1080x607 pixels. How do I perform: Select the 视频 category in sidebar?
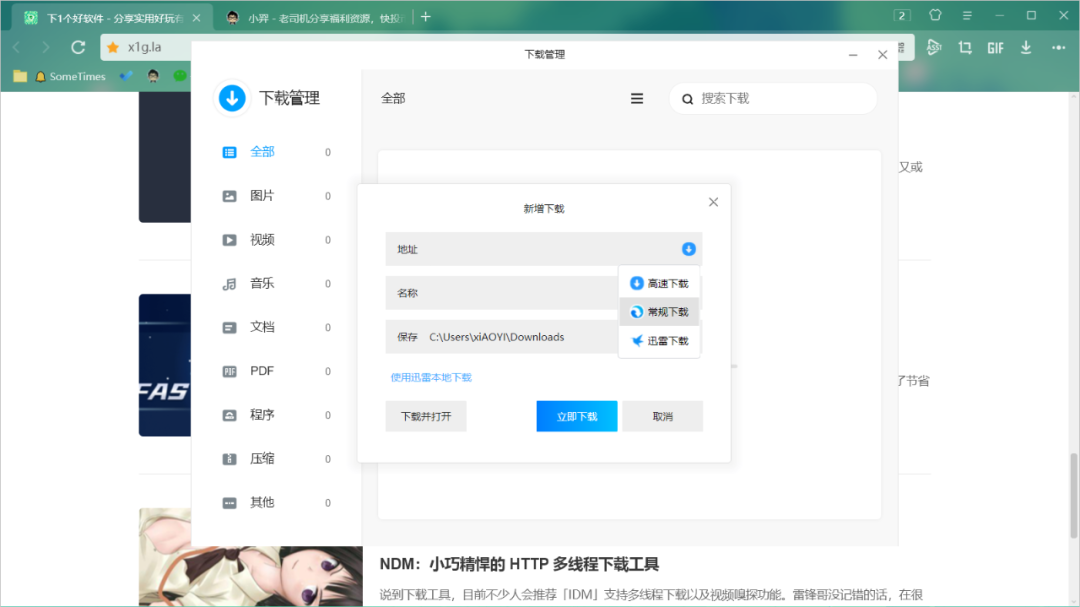tap(262, 240)
